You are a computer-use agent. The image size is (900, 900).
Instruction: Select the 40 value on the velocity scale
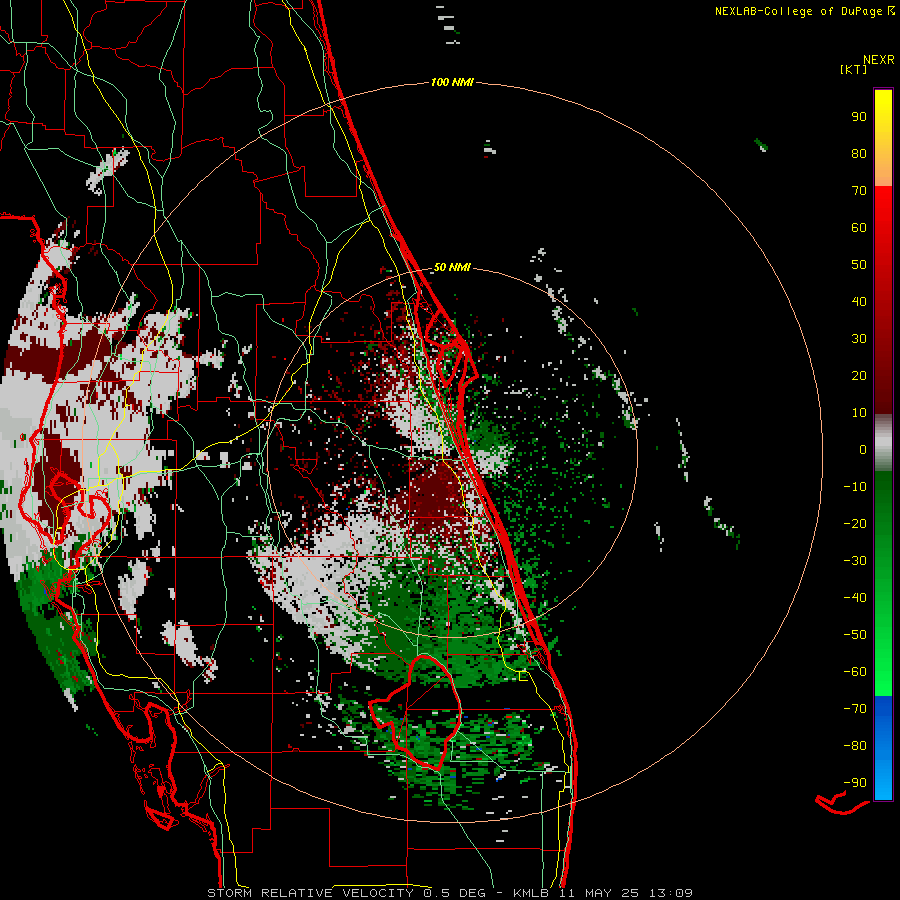(859, 302)
